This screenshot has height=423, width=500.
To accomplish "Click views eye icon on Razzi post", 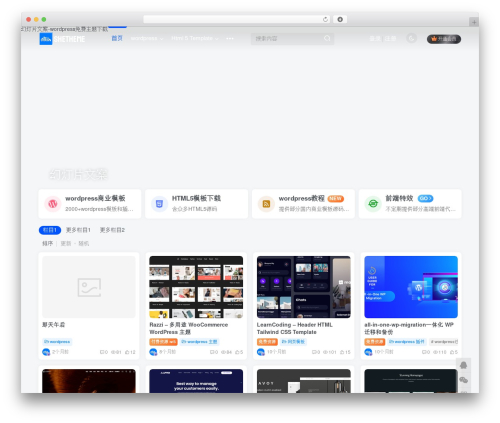I will coord(223,352).
